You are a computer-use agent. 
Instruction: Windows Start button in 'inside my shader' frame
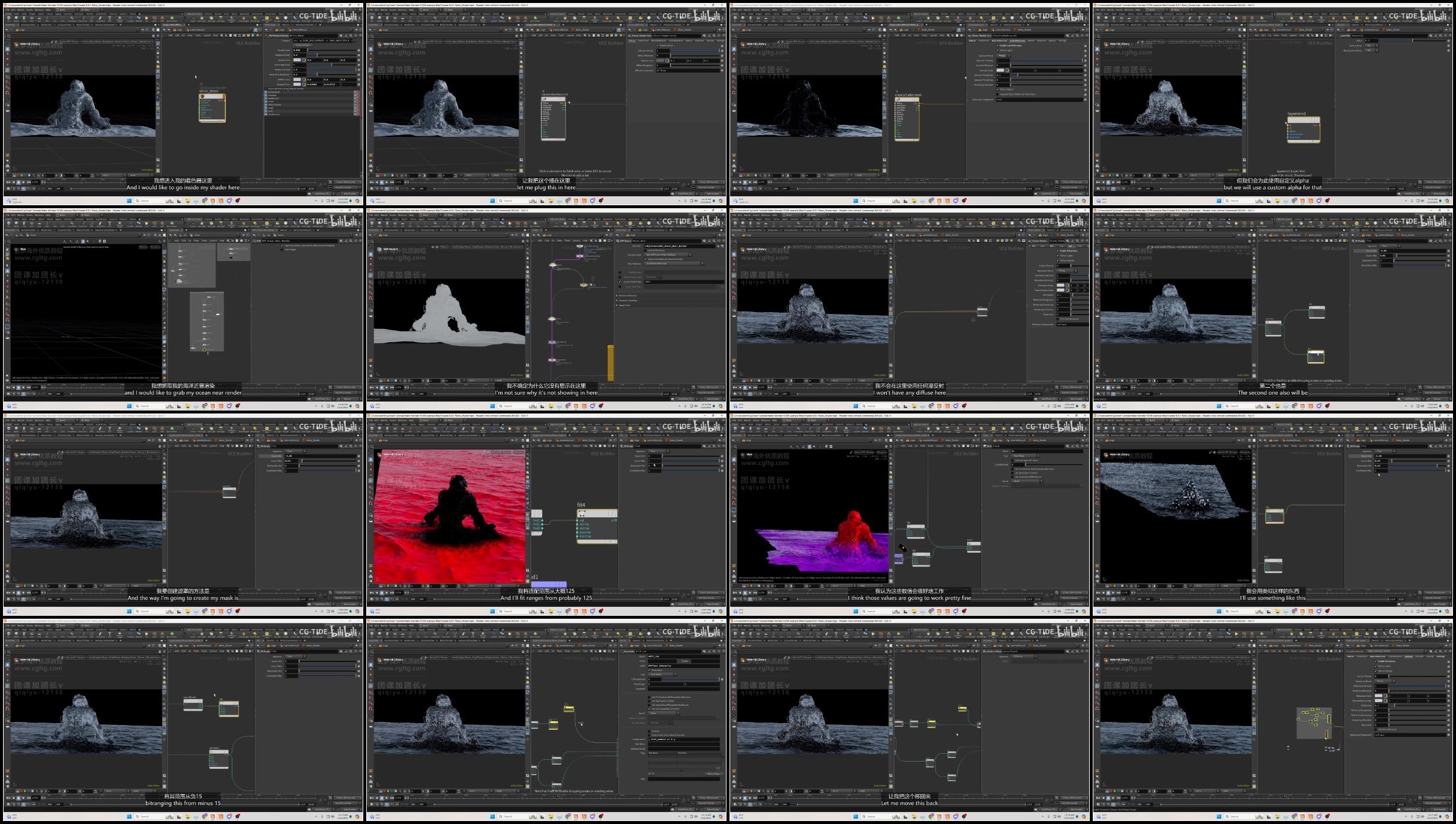(x=129, y=200)
